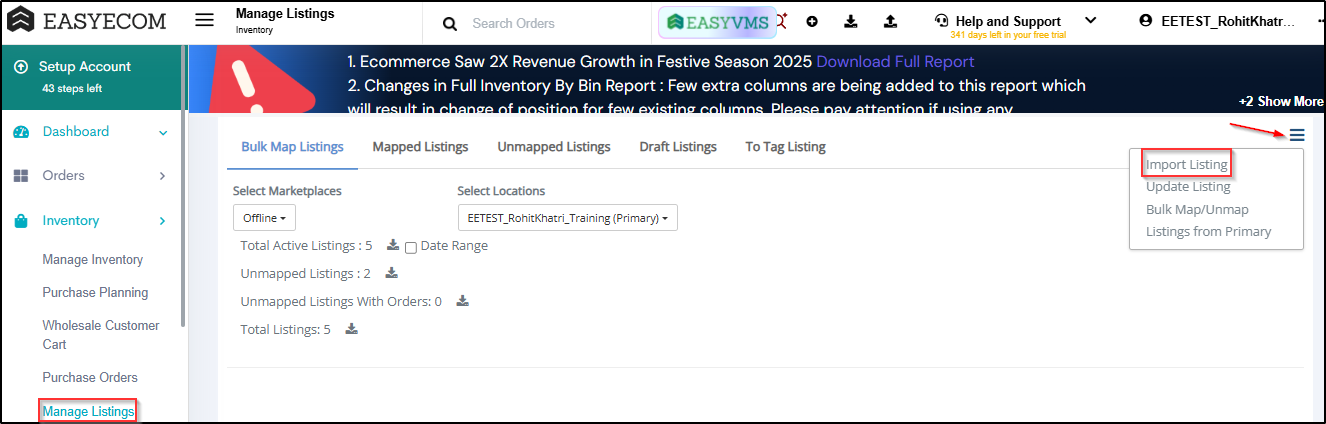Download the Total Active Listings report
1326x424 pixels.
point(393,245)
